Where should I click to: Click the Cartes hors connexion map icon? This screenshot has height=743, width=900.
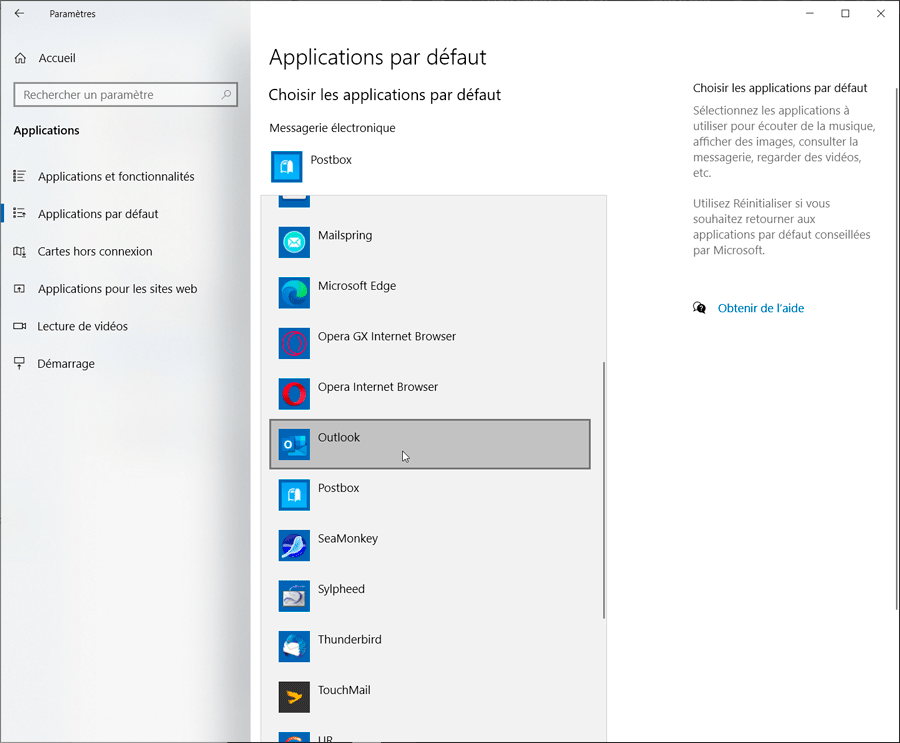coord(19,251)
